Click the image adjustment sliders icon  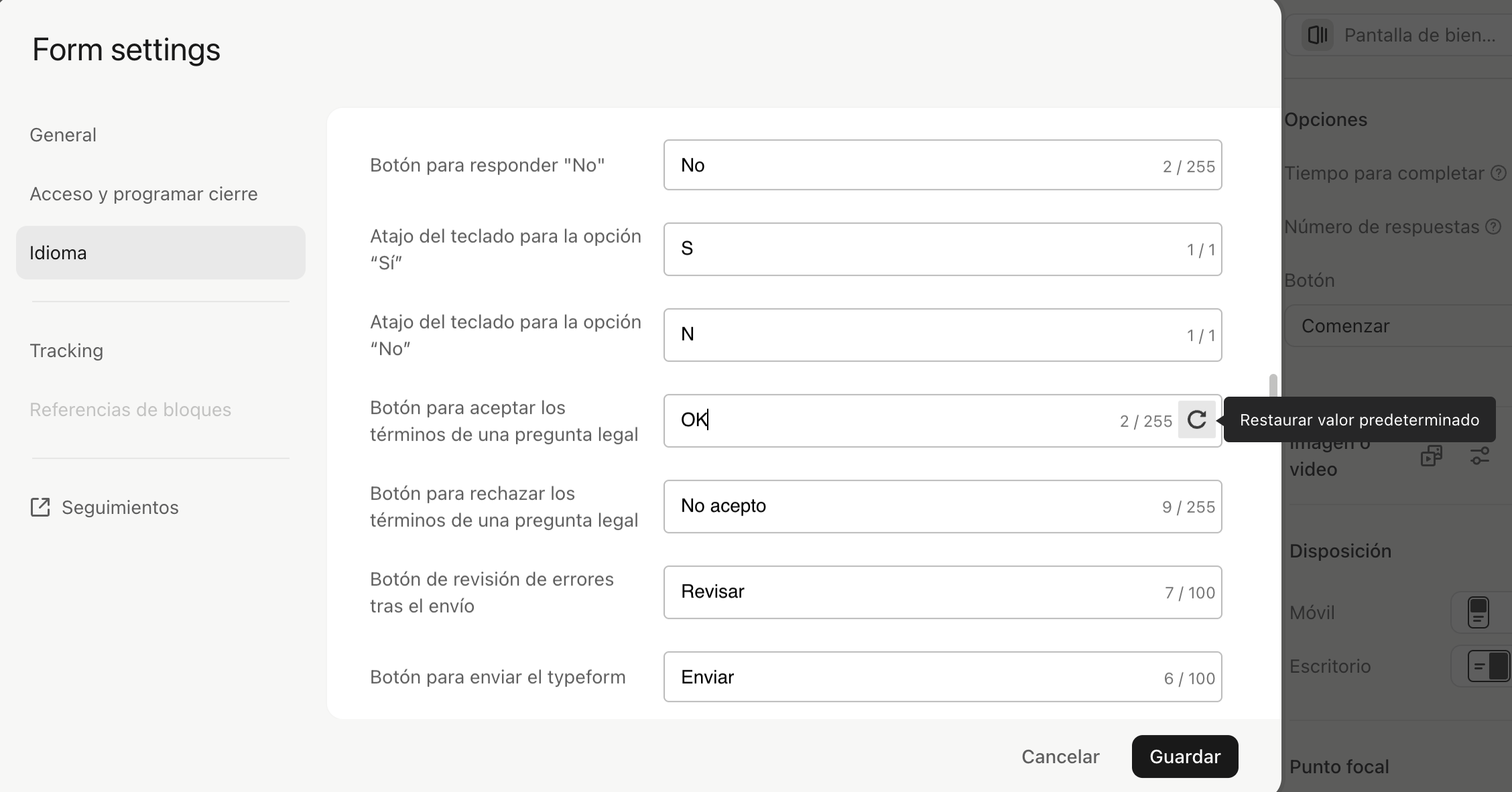pyautogui.click(x=1480, y=456)
